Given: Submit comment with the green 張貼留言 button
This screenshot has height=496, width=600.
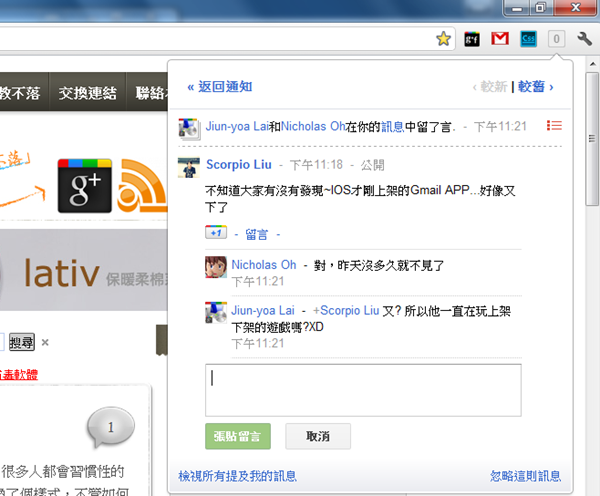Looking at the screenshot, I should coord(238,436).
